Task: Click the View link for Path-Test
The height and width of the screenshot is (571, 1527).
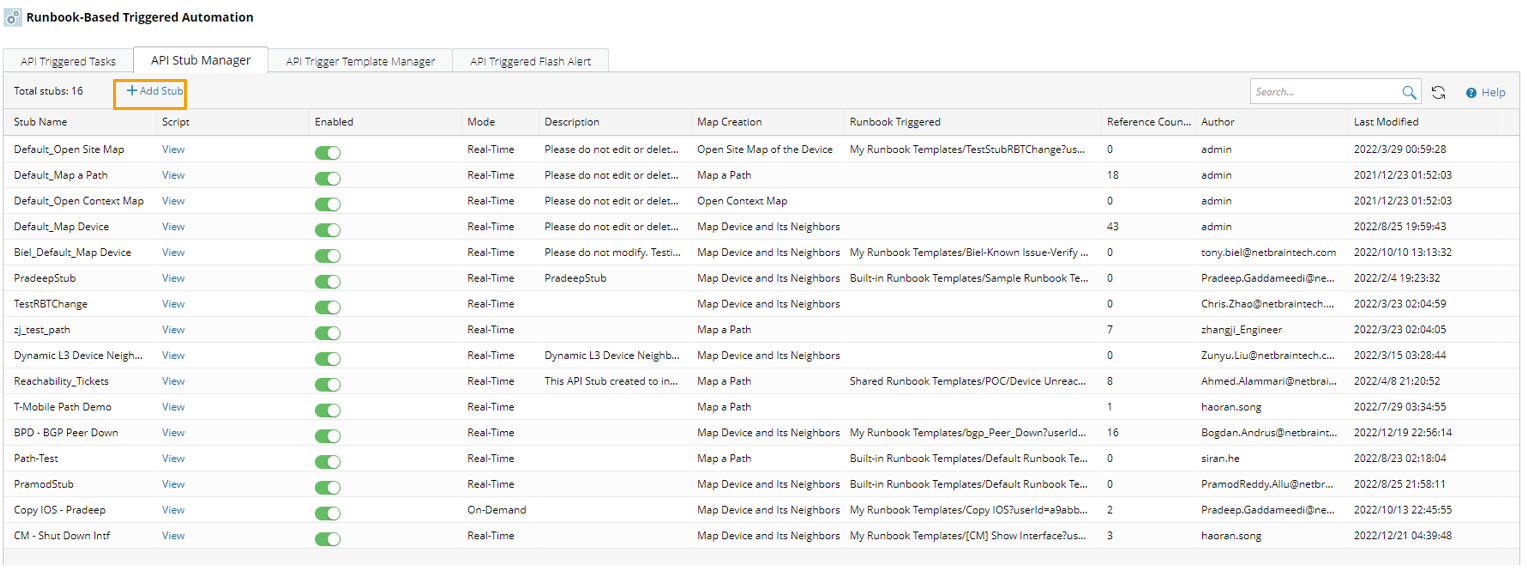Action: pos(173,458)
